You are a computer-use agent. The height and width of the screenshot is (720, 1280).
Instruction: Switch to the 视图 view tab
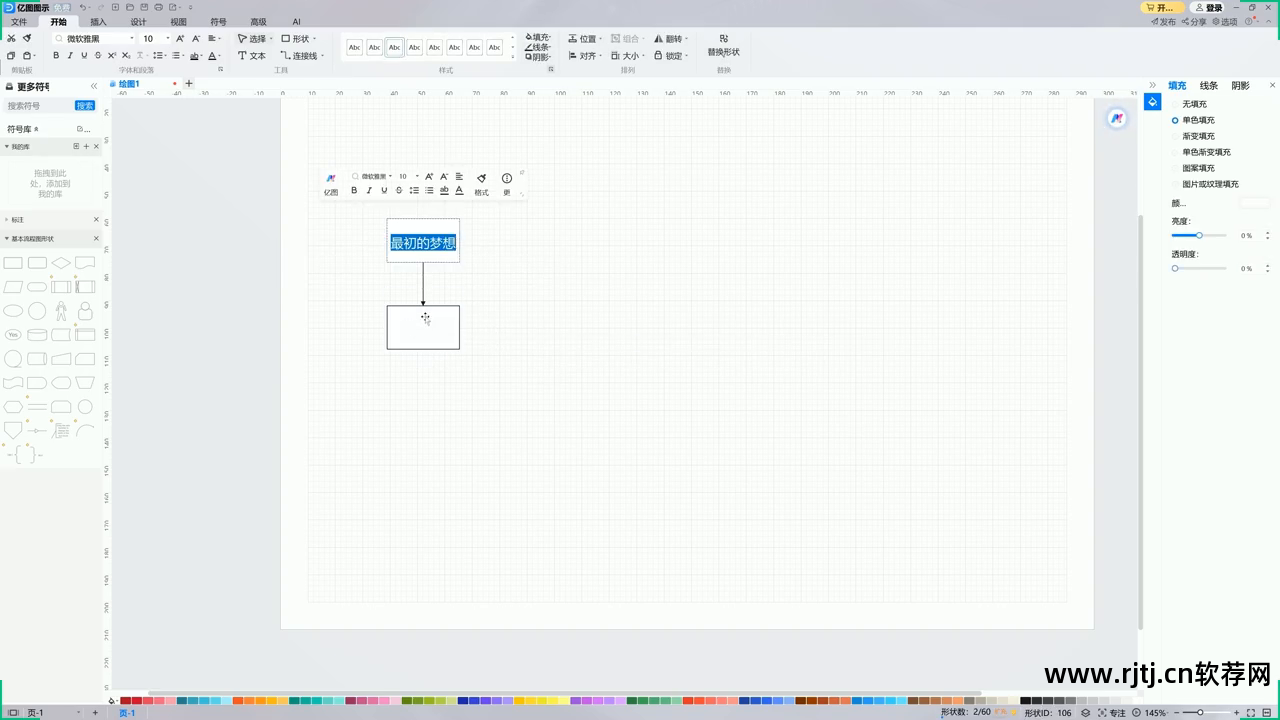point(178,21)
